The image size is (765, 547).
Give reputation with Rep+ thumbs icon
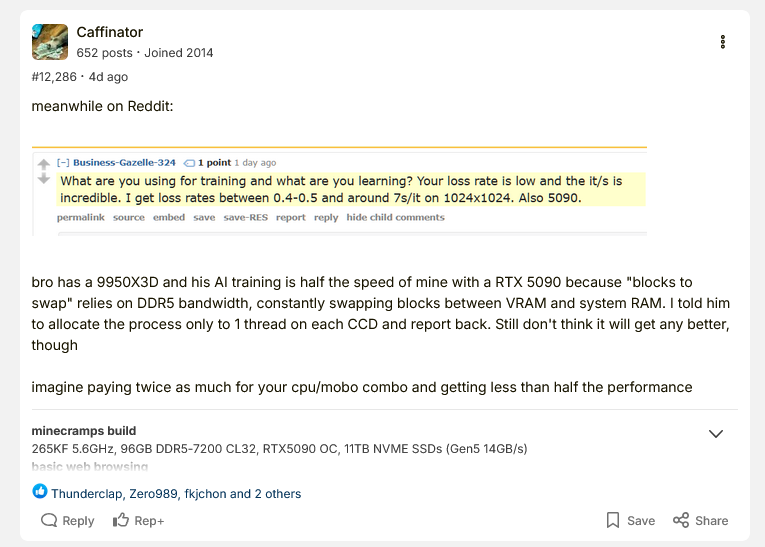(x=121, y=520)
